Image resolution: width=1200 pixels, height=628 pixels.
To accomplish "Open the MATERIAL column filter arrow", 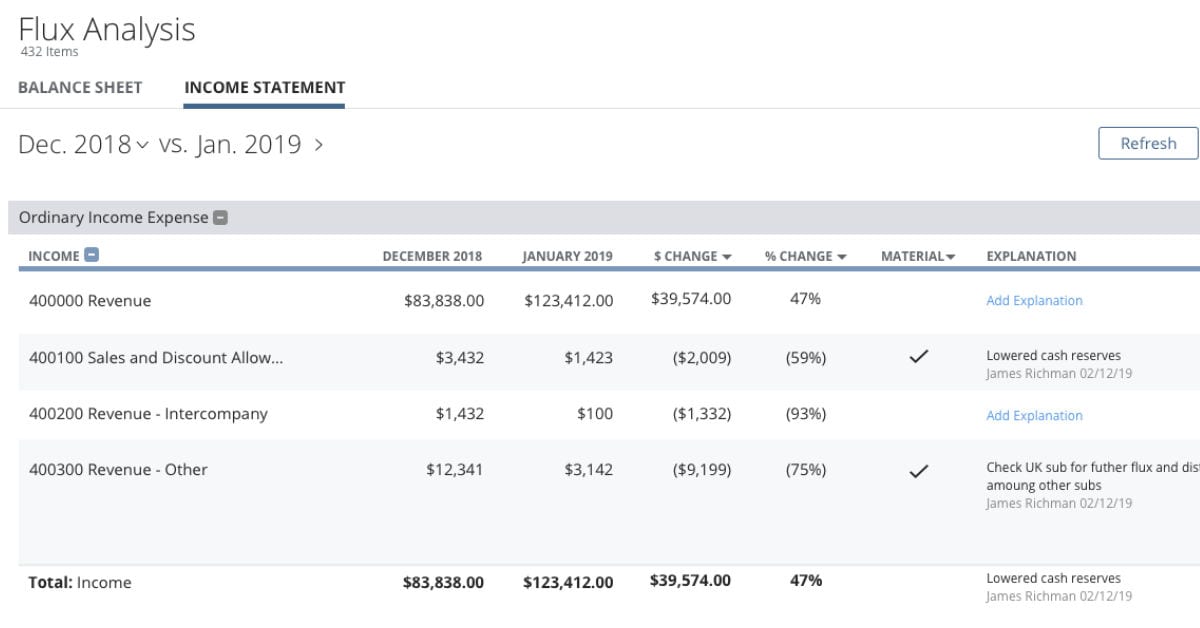I will point(950,257).
